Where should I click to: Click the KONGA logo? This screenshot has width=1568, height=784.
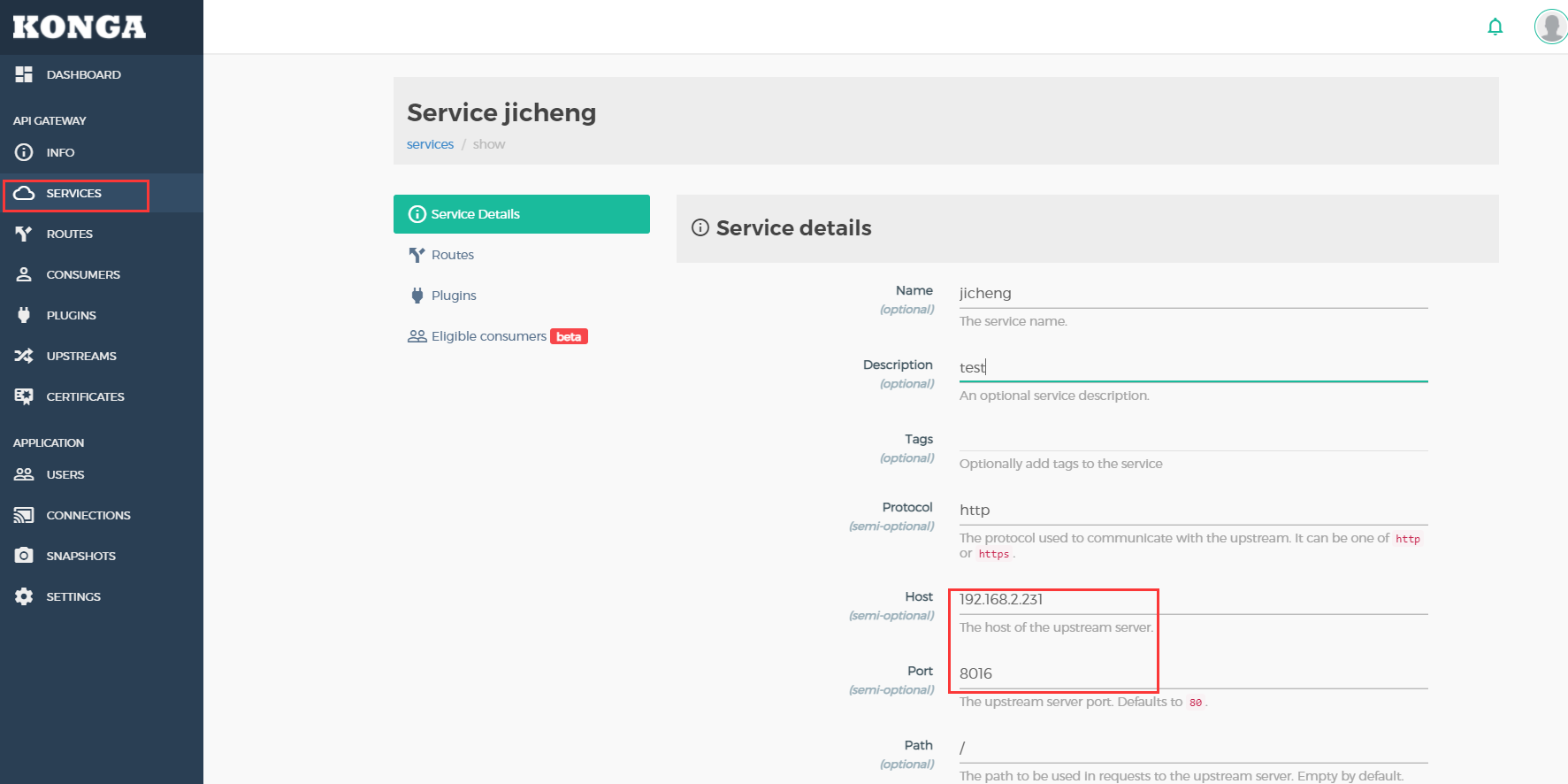tap(80, 27)
